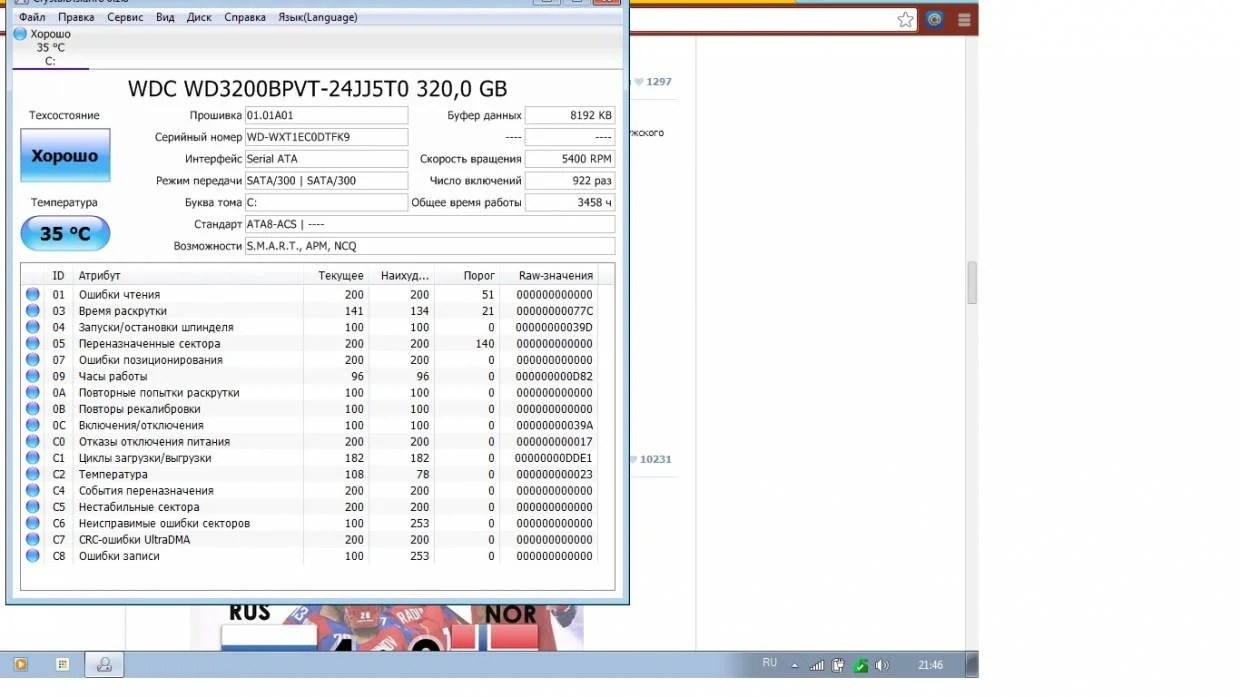Screen dimensions: 1240x697
Task: Click the Число включений value 922 раз
Action: click(570, 181)
